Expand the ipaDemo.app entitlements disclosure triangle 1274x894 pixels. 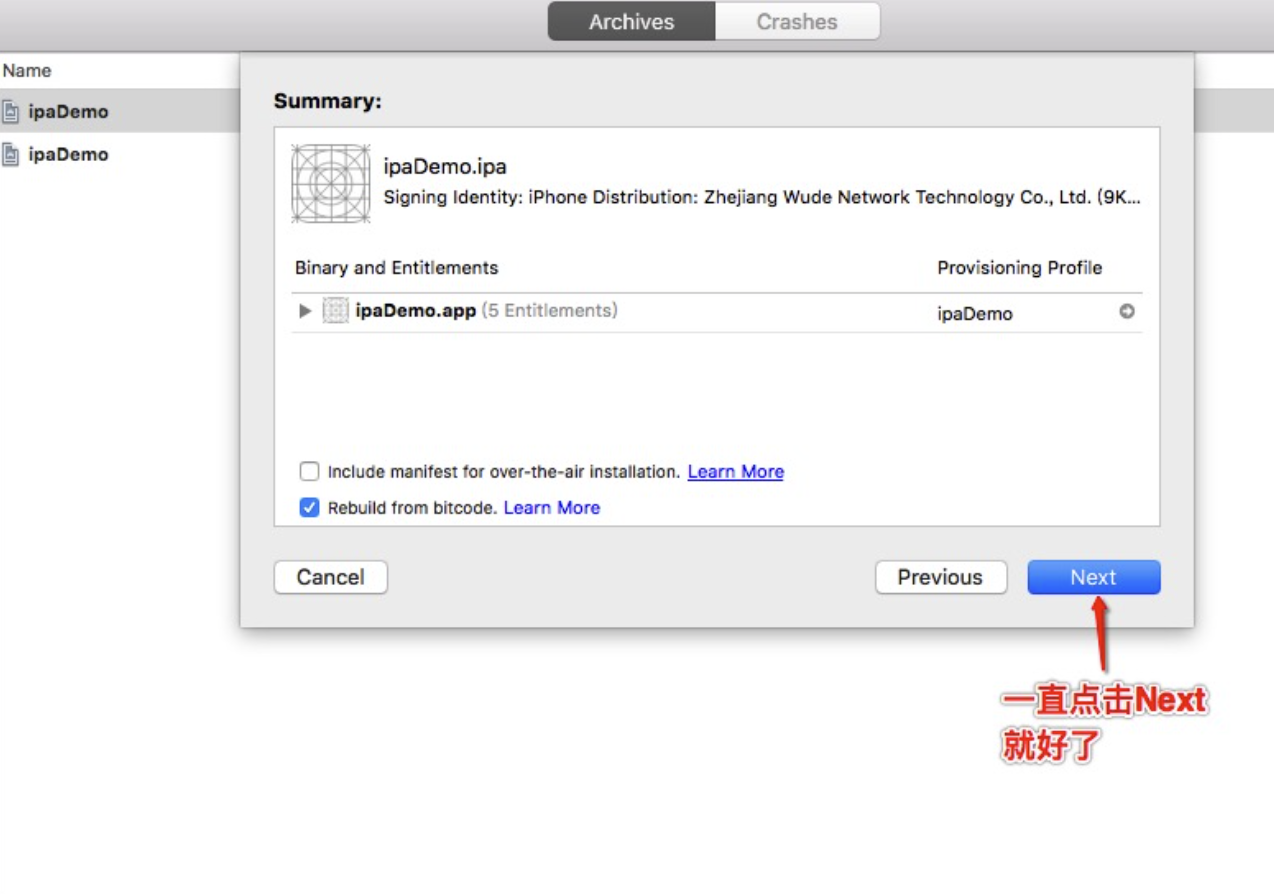305,311
